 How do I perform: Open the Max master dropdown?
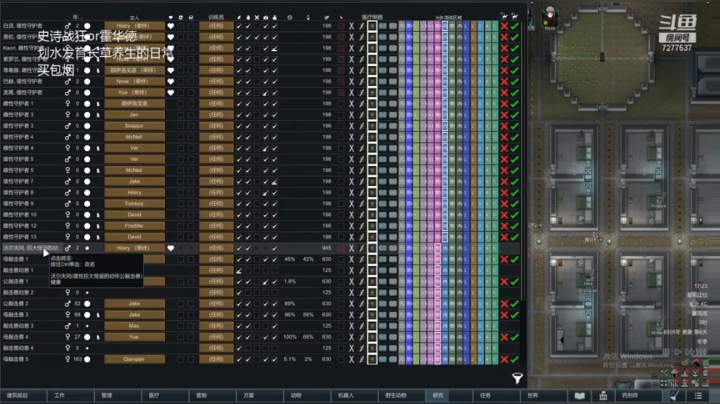(x=134, y=326)
